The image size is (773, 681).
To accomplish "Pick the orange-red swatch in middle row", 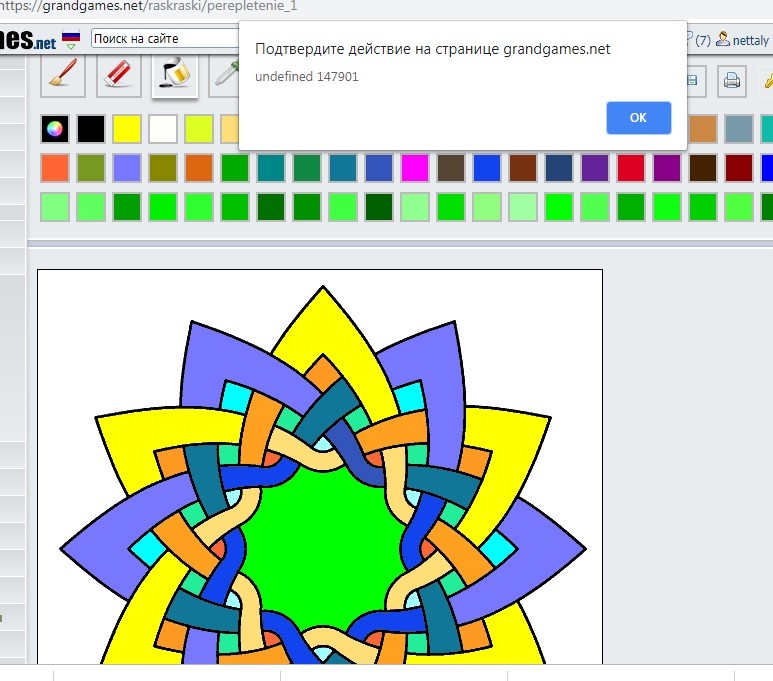I will (55, 168).
